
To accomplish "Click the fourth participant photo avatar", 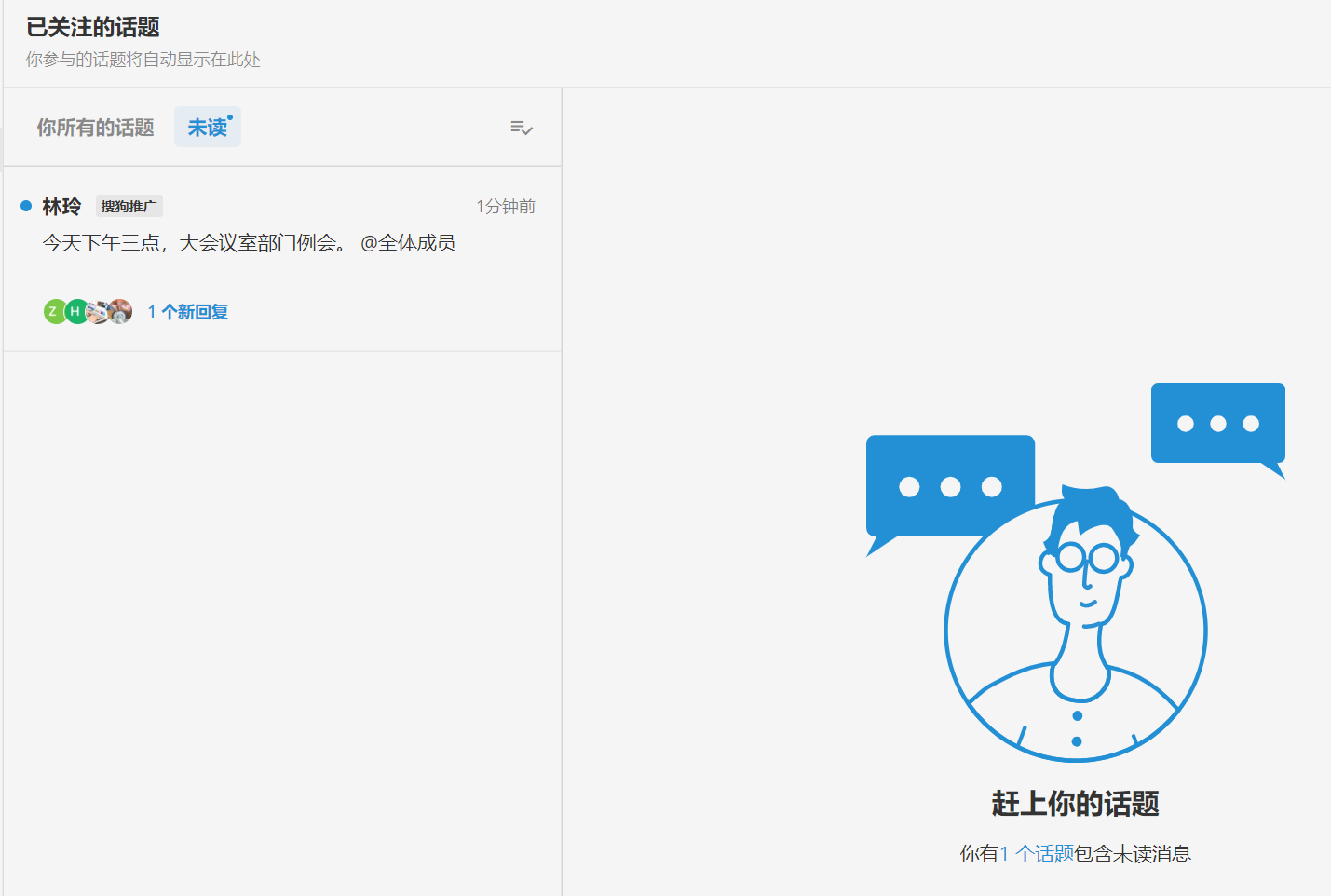I will click(x=119, y=311).
